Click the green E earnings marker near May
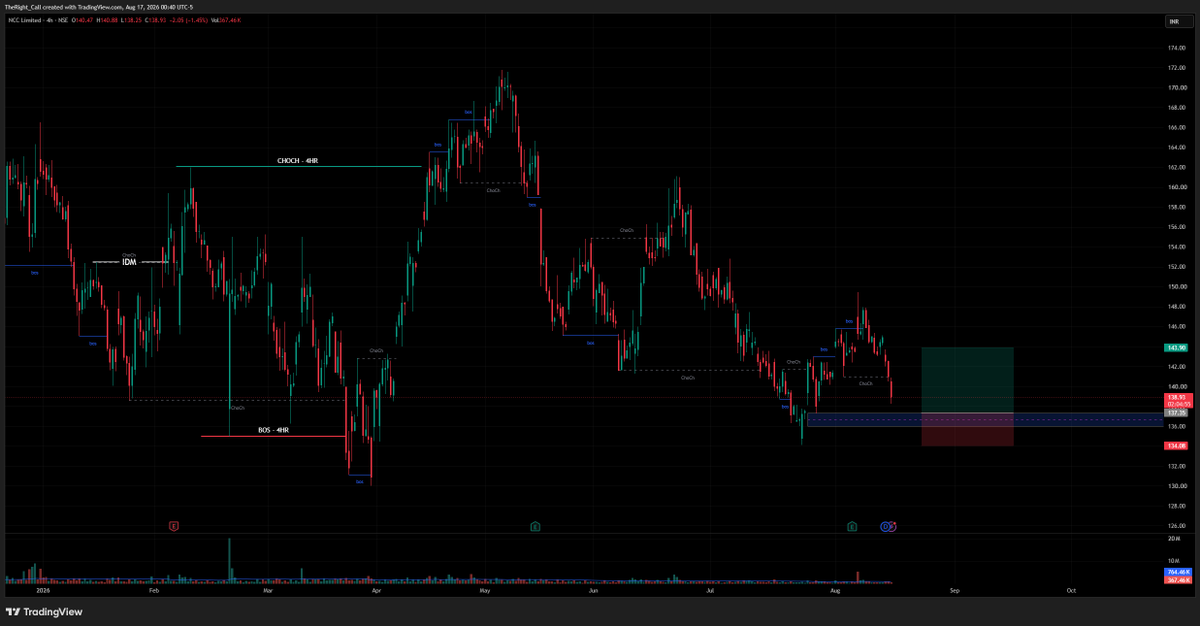The width and height of the screenshot is (1200, 626). (536, 525)
